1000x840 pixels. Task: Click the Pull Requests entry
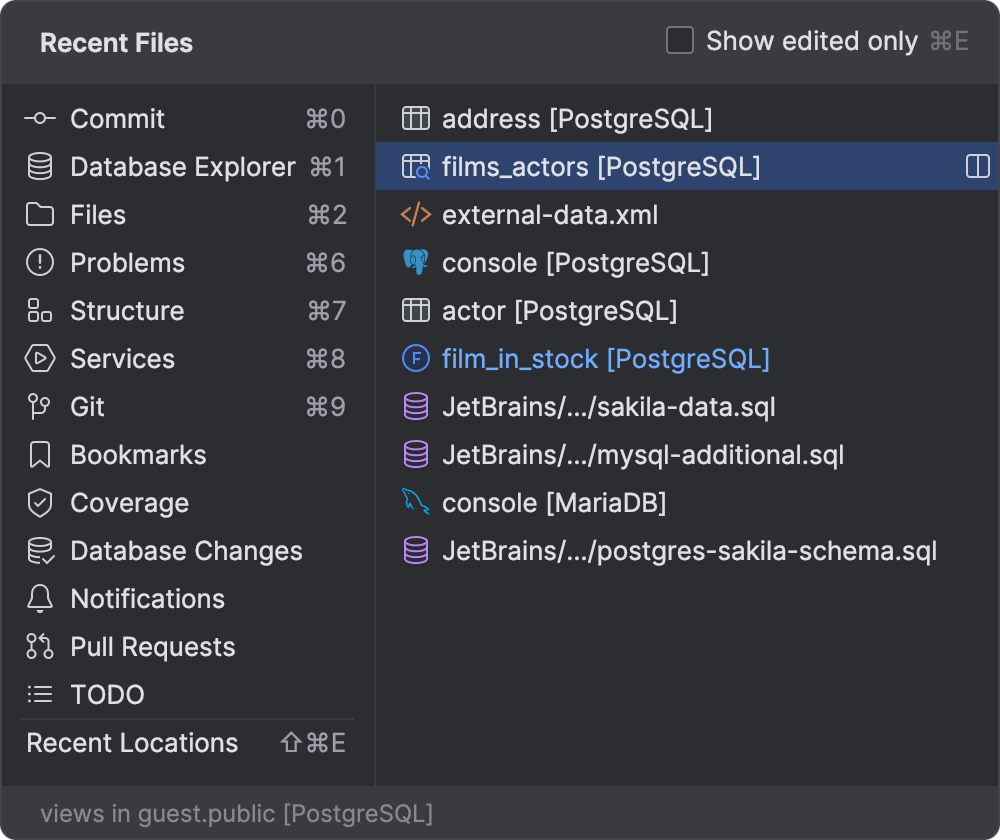[153, 647]
